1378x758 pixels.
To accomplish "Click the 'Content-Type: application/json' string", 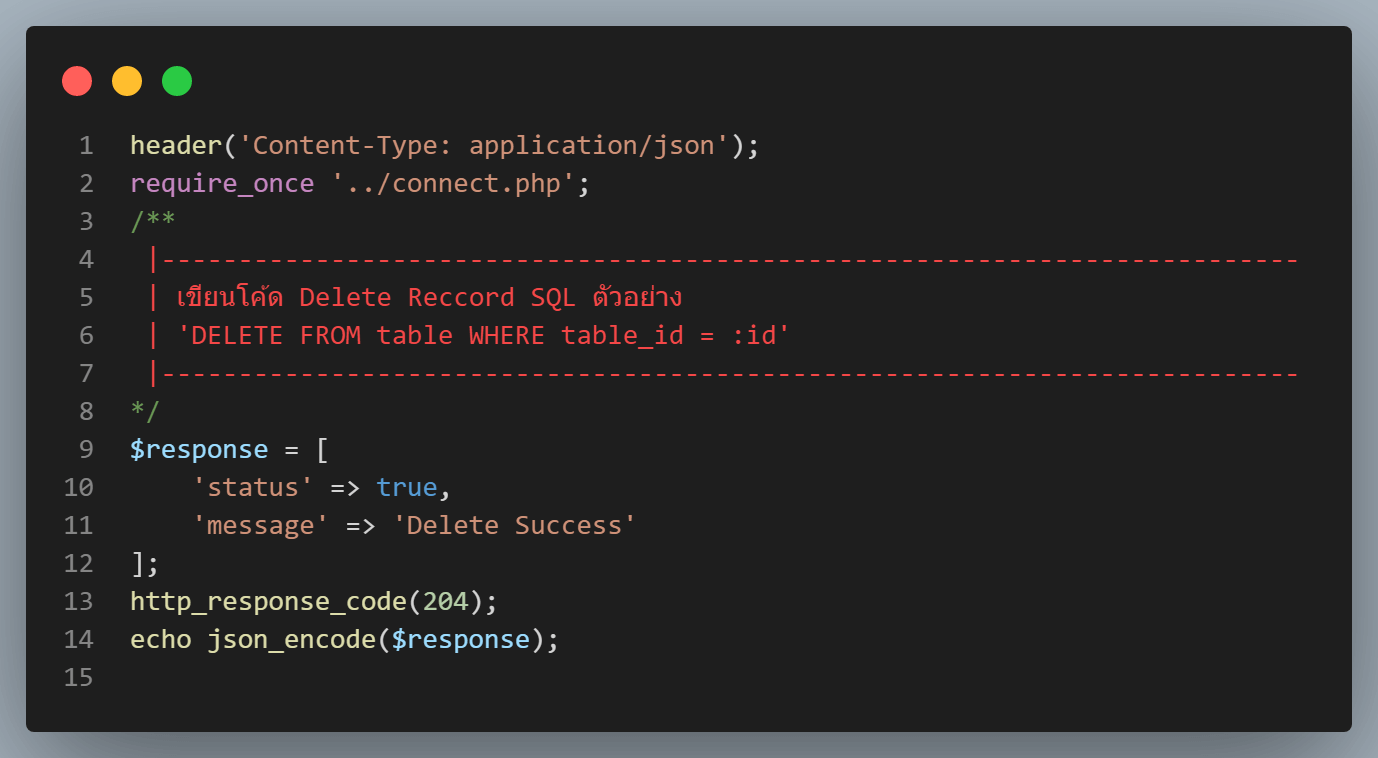I will coord(484,146).
